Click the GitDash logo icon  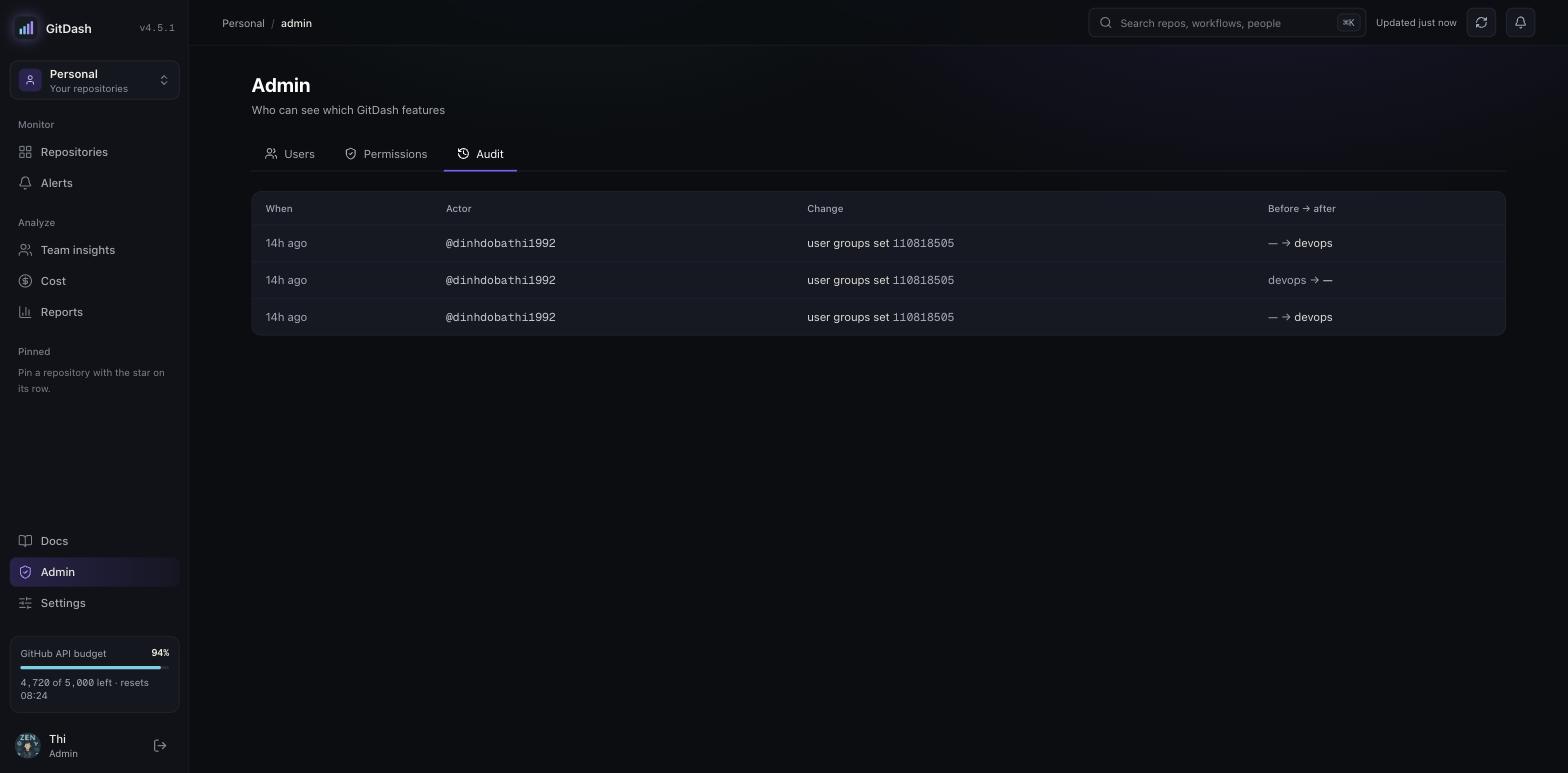pyautogui.click(x=26, y=28)
